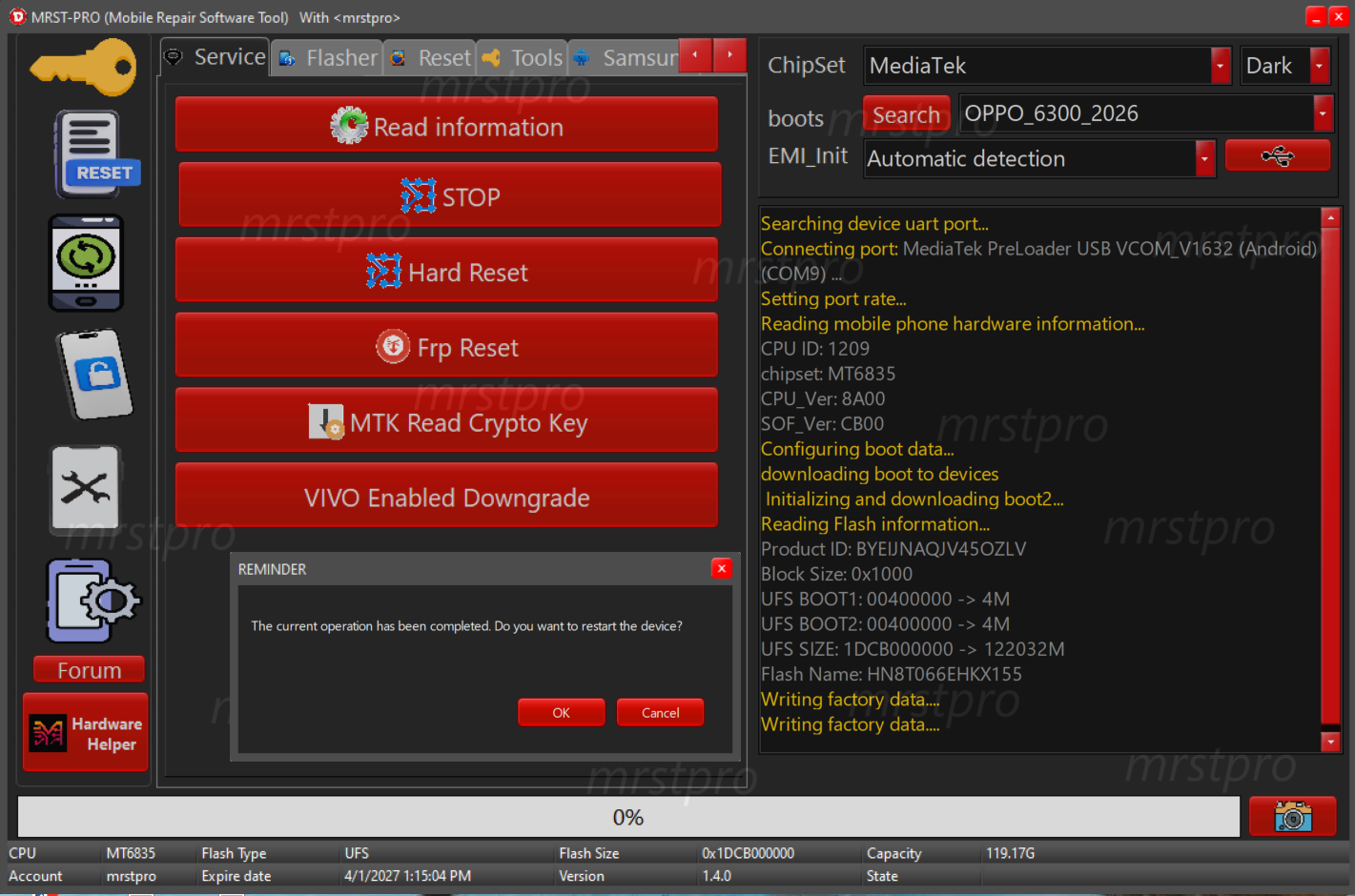Click the 'Flash Name: HN8T066EHKX155' log line
Screen dimensions: 1355x896
click(891, 674)
